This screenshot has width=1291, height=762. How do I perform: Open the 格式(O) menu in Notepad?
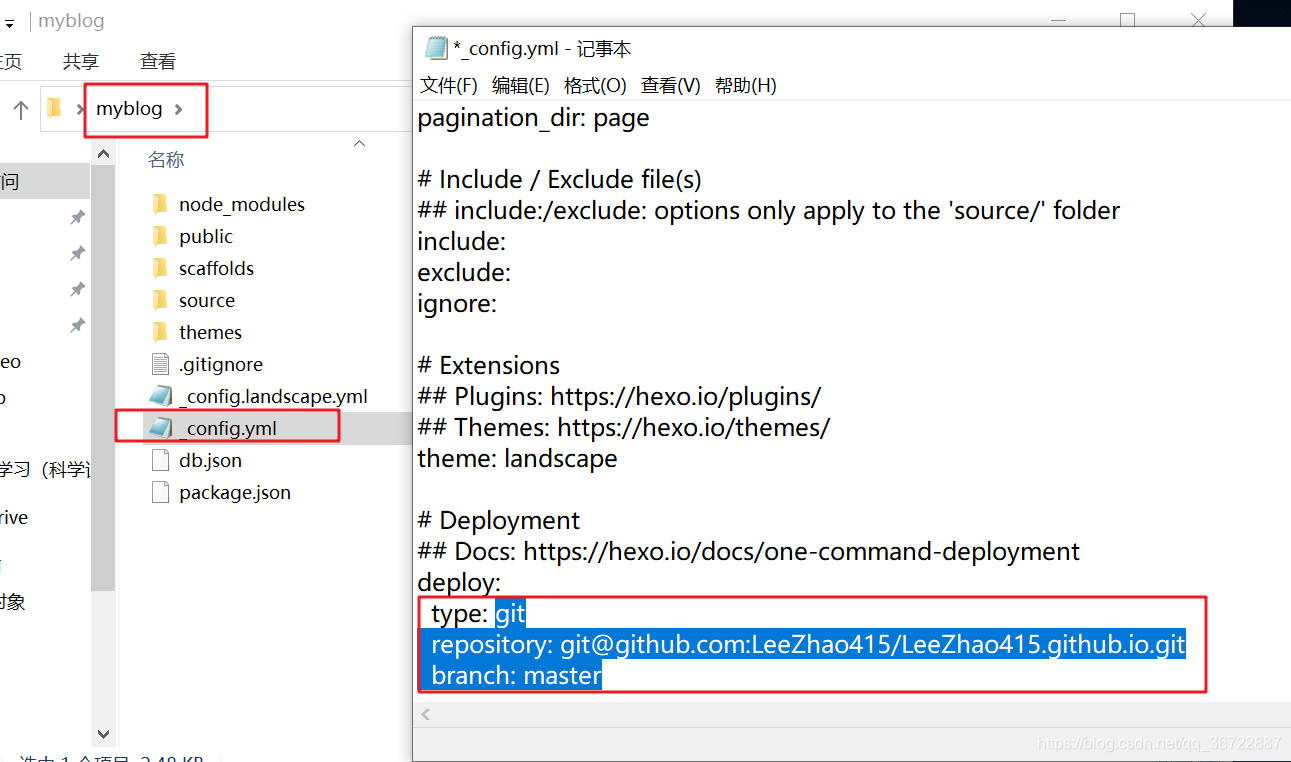tap(595, 85)
